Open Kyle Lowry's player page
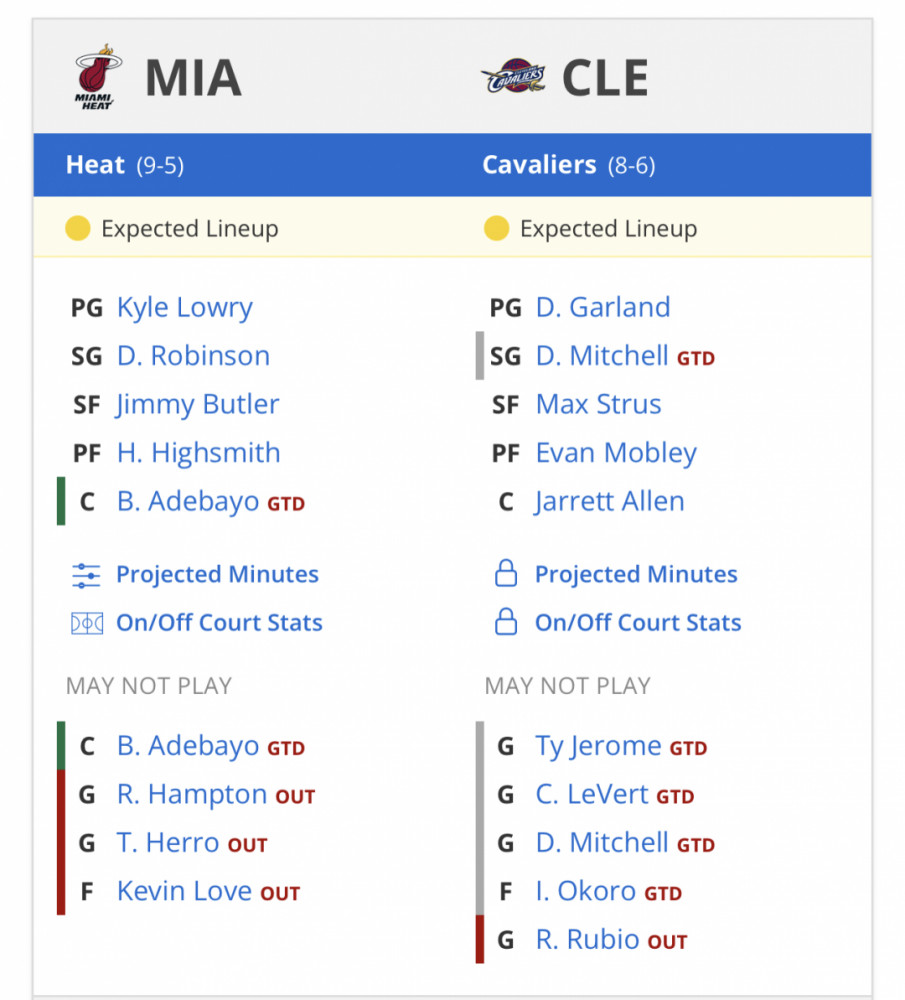The height and width of the screenshot is (1000, 905). coord(185,307)
